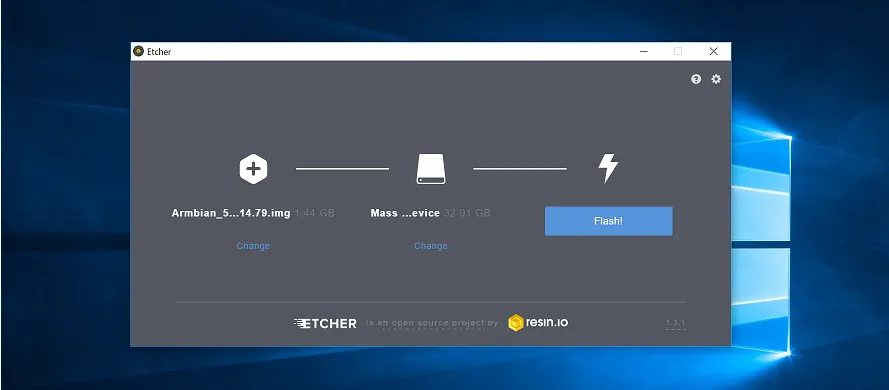Click the Etcher title bar text
Image resolution: width=889 pixels, height=390 pixels.
[159, 52]
